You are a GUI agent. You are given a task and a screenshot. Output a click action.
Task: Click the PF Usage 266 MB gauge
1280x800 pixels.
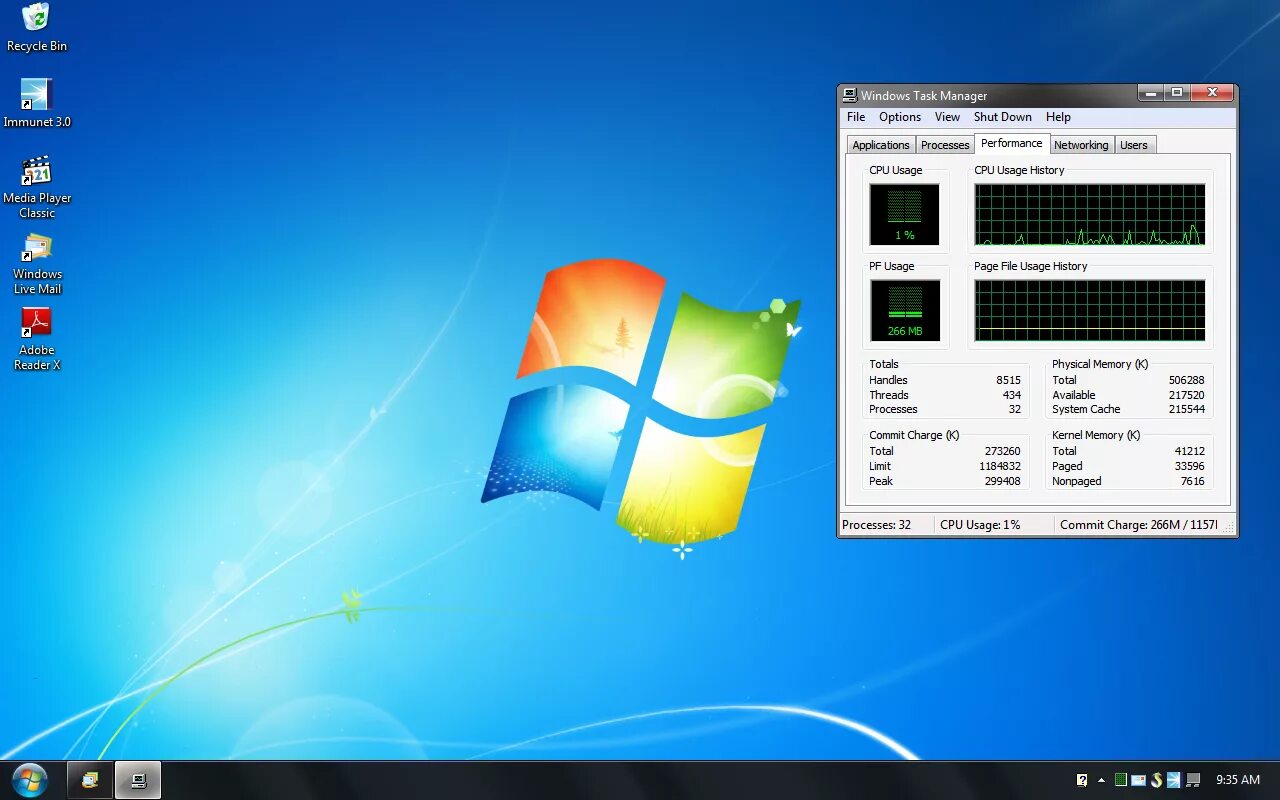point(905,310)
